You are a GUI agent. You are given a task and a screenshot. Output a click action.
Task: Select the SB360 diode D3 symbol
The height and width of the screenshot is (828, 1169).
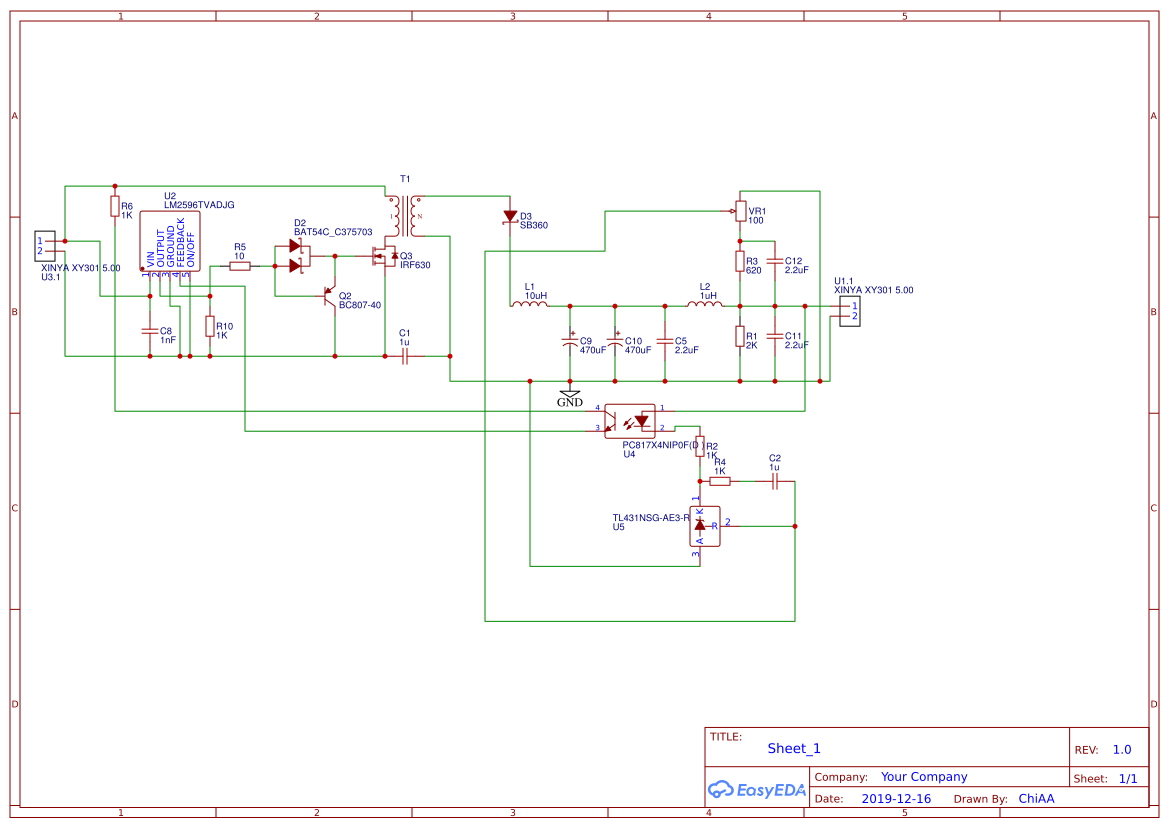click(510, 216)
